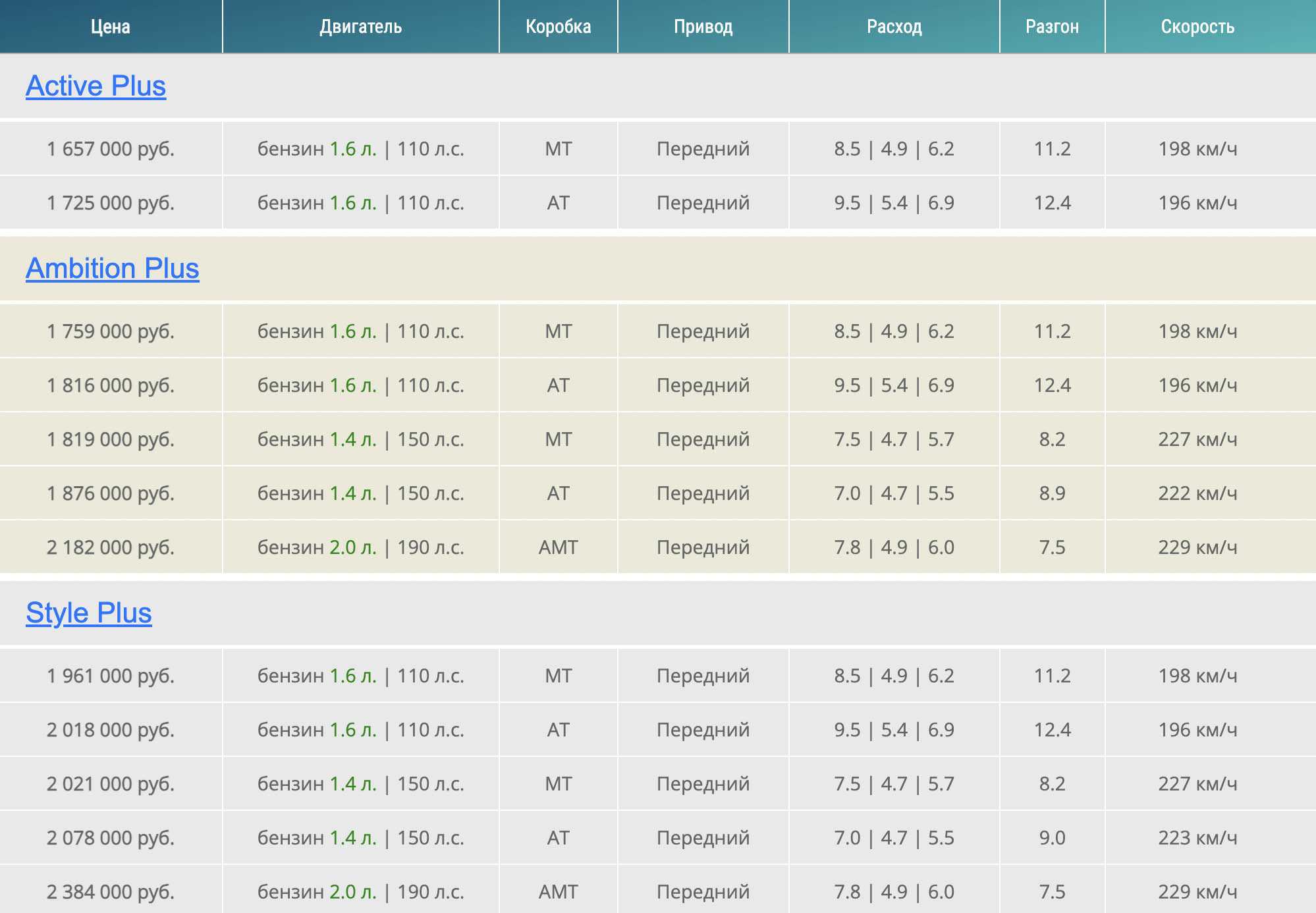Select the 1 657 000 руб. price cell
This screenshot has height=913, width=1316.
coord(111,149)
